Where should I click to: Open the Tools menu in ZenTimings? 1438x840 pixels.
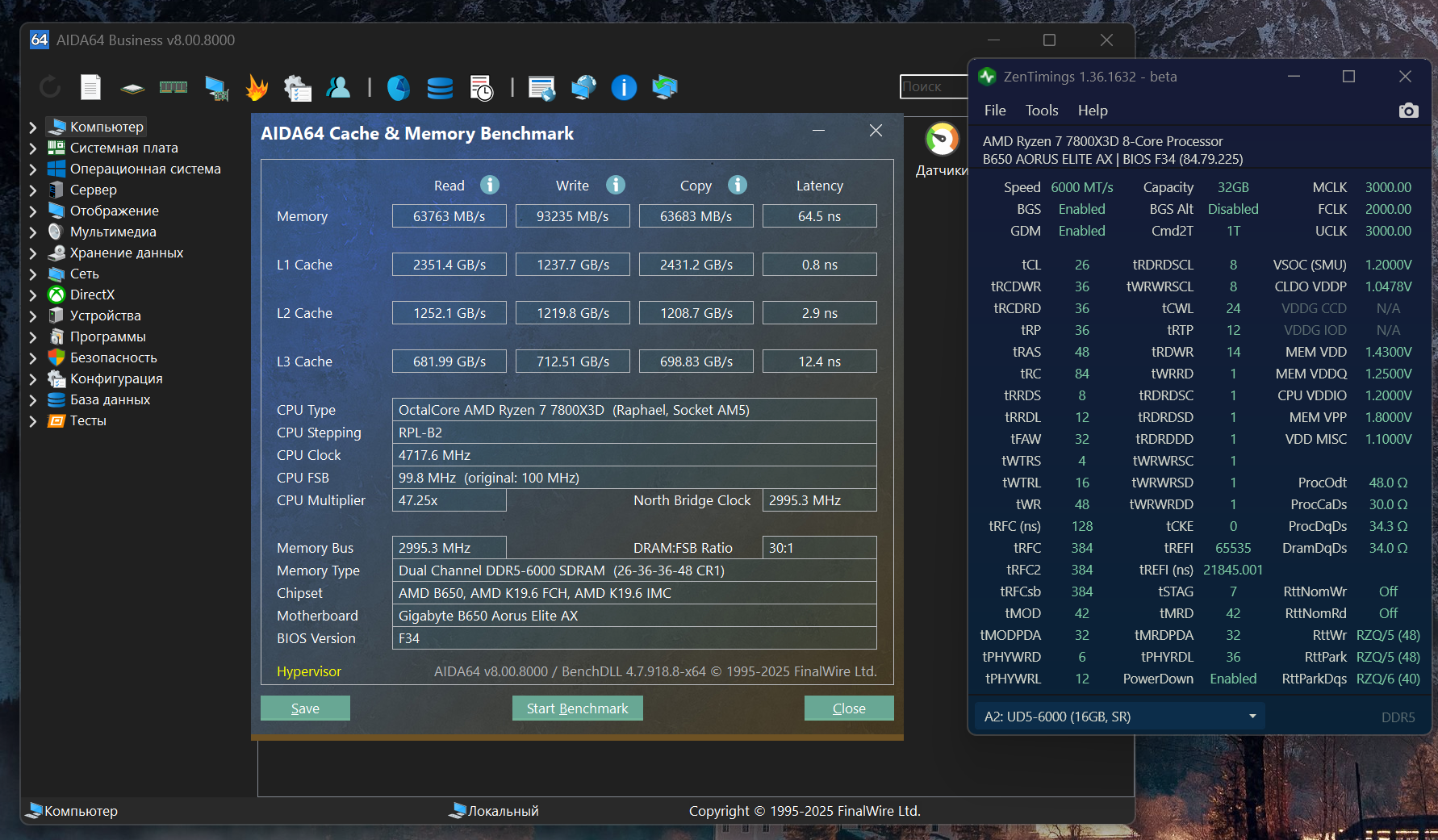[1042, 111]
